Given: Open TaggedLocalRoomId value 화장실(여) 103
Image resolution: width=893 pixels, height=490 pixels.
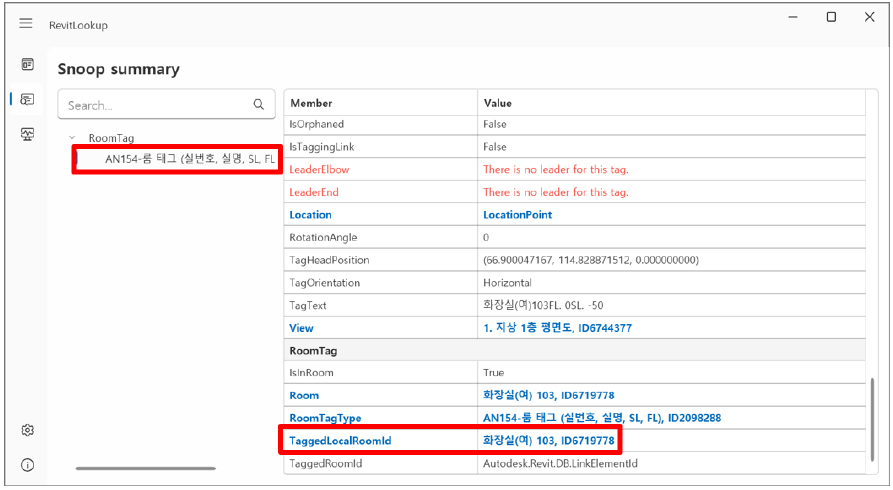Looking at the screenshot, I should tap(548, 440).
